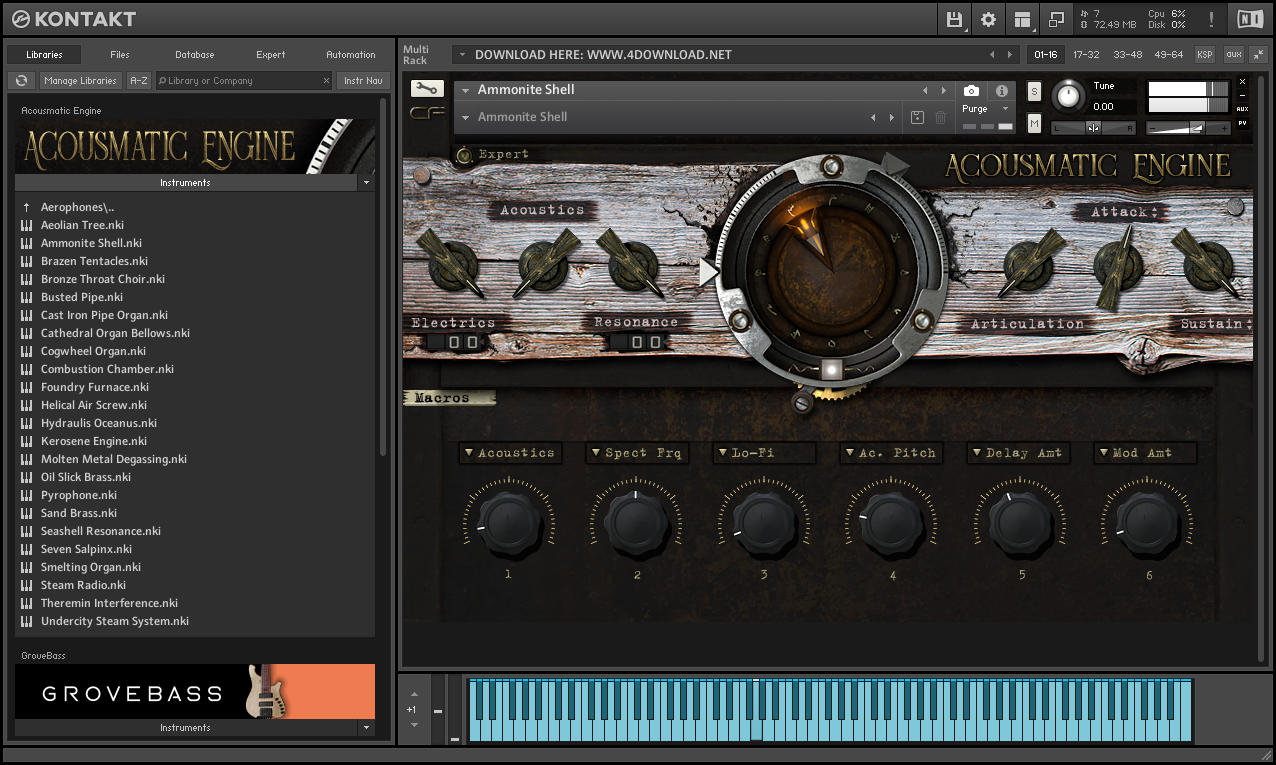Click previous instrument arrow beside Ammonite Shell
This screenshot has width=1276, height=765.
(x=926, y=90)
